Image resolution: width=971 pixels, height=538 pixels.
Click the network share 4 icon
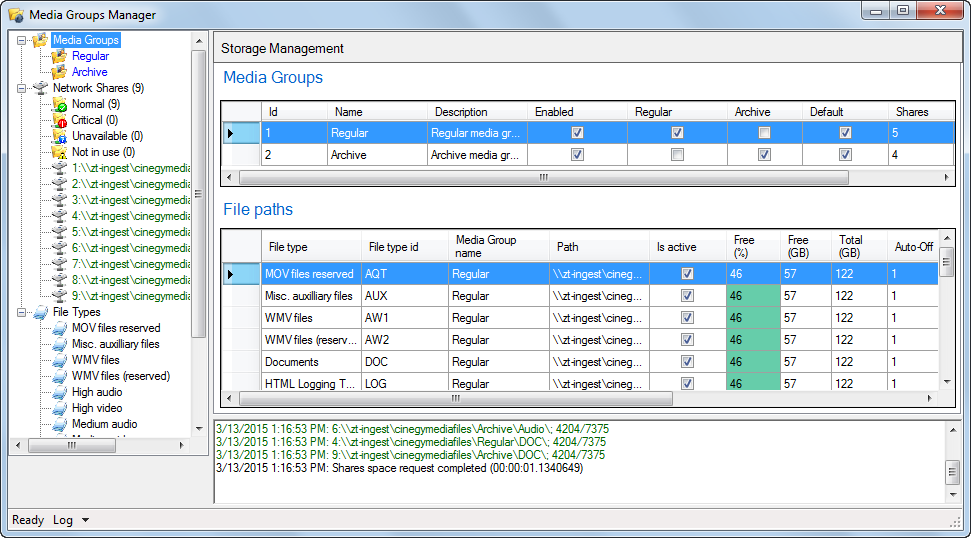pyautogui.click(x=59, y=216)
